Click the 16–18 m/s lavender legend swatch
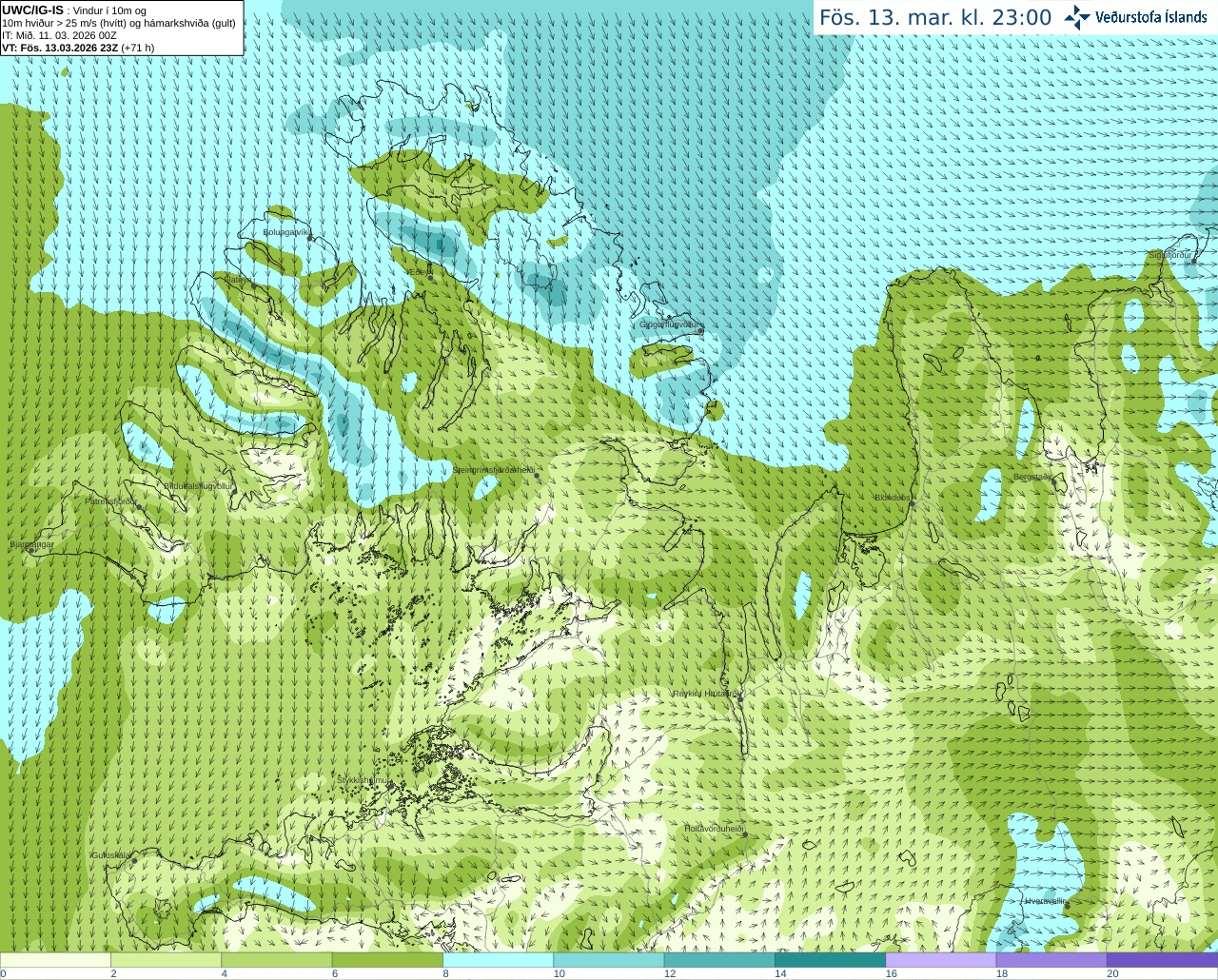 tap(941, 960)
